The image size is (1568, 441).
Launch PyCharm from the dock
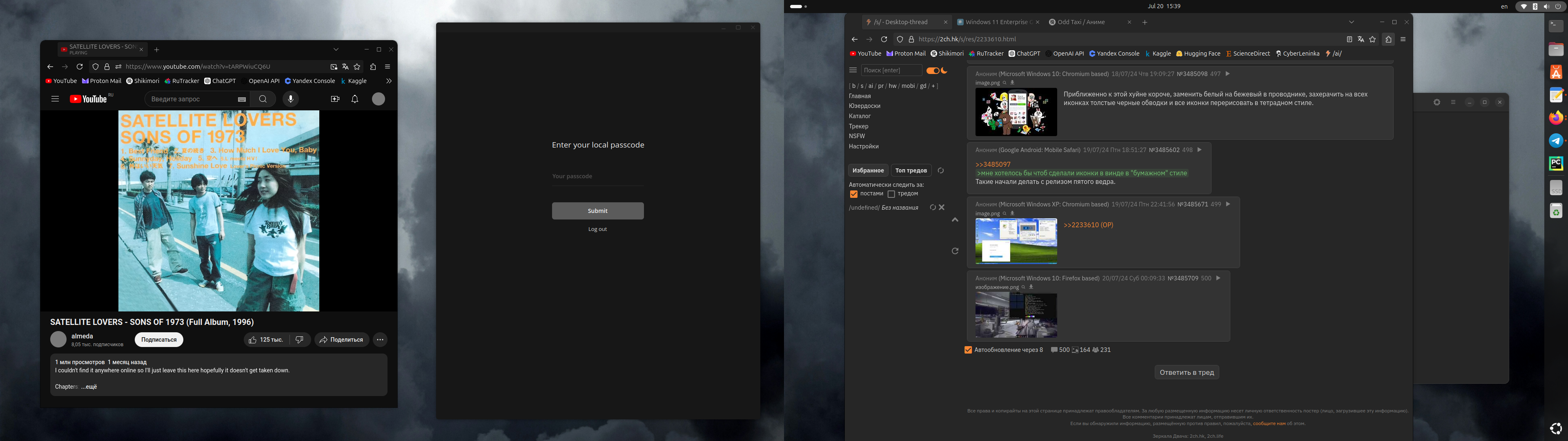(1556, 163)
